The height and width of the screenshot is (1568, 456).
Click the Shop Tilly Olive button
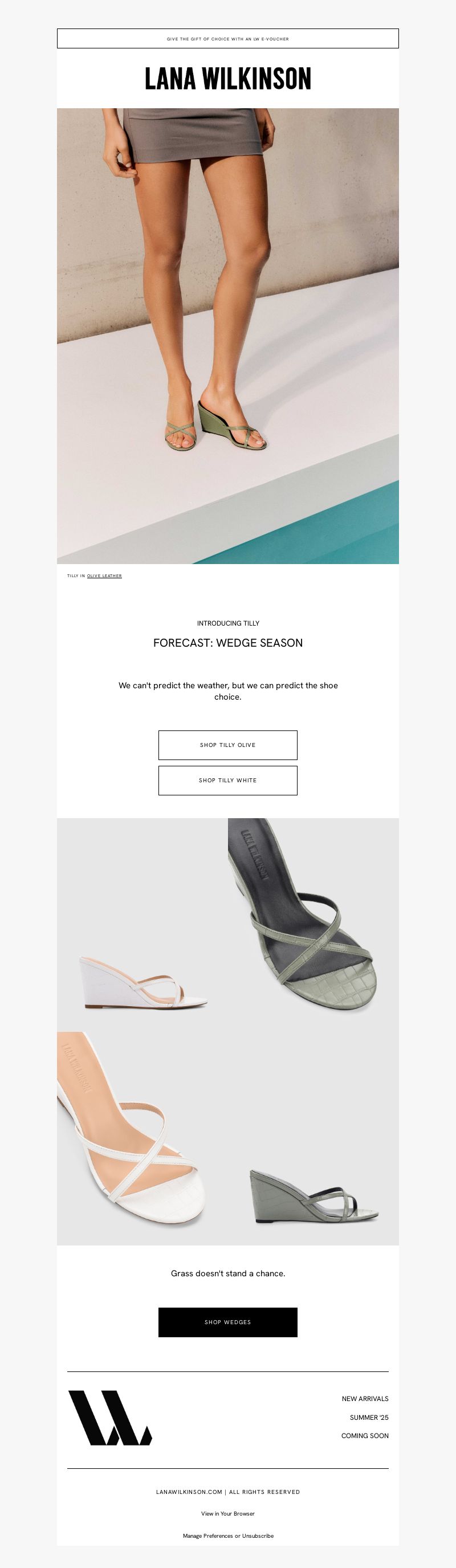(227, 745)
